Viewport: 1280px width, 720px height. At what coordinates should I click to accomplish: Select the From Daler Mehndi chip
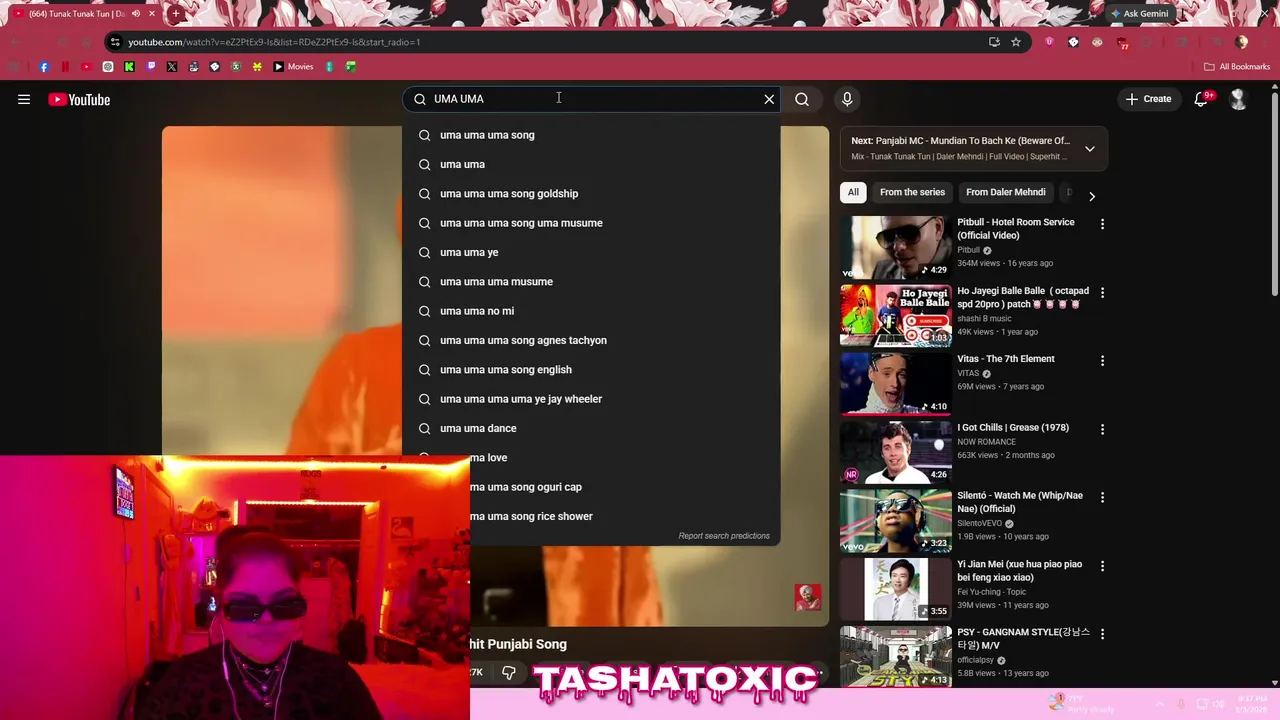tap(1005, 192)
